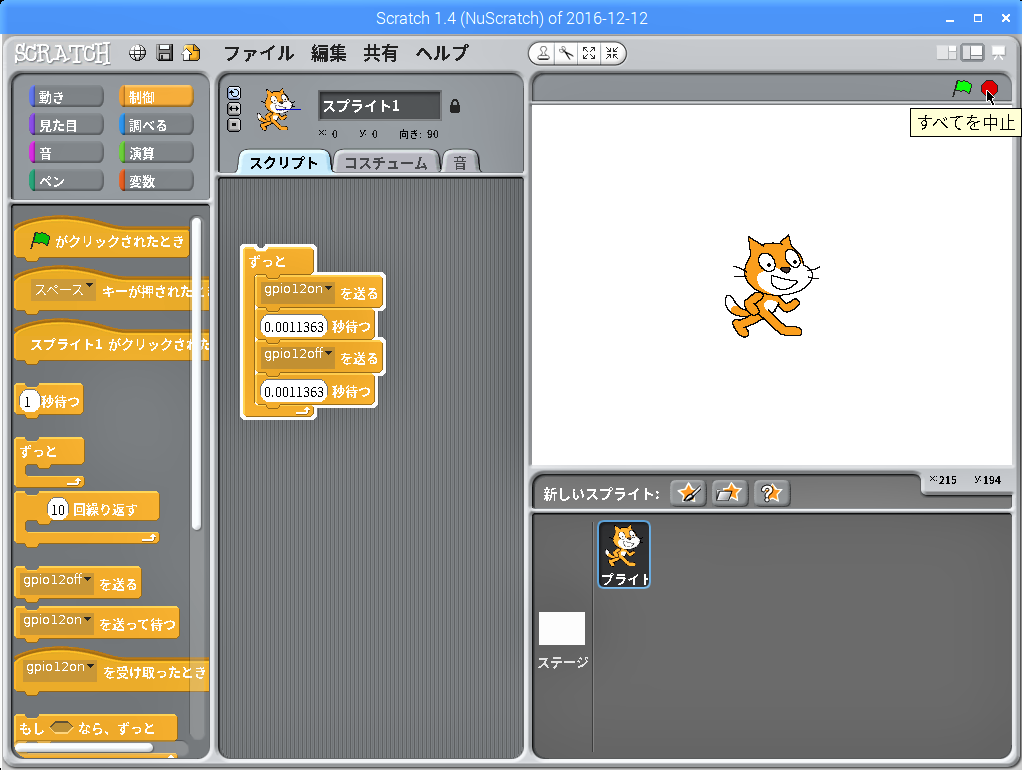Click the 0.0011363 field below the gpio12on block
1022x770 pixels.
[294, 327]
